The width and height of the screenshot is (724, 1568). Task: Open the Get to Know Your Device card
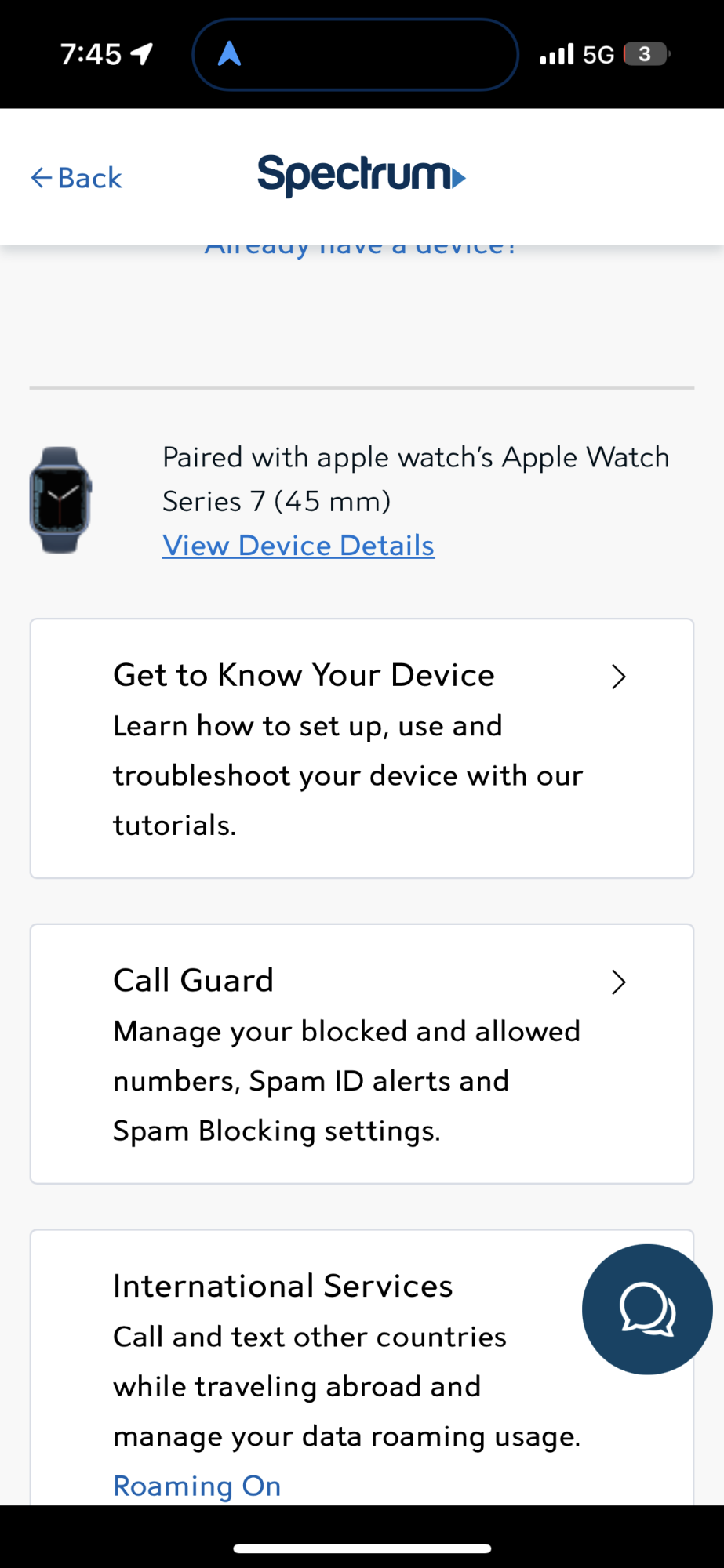click(362, 749)
